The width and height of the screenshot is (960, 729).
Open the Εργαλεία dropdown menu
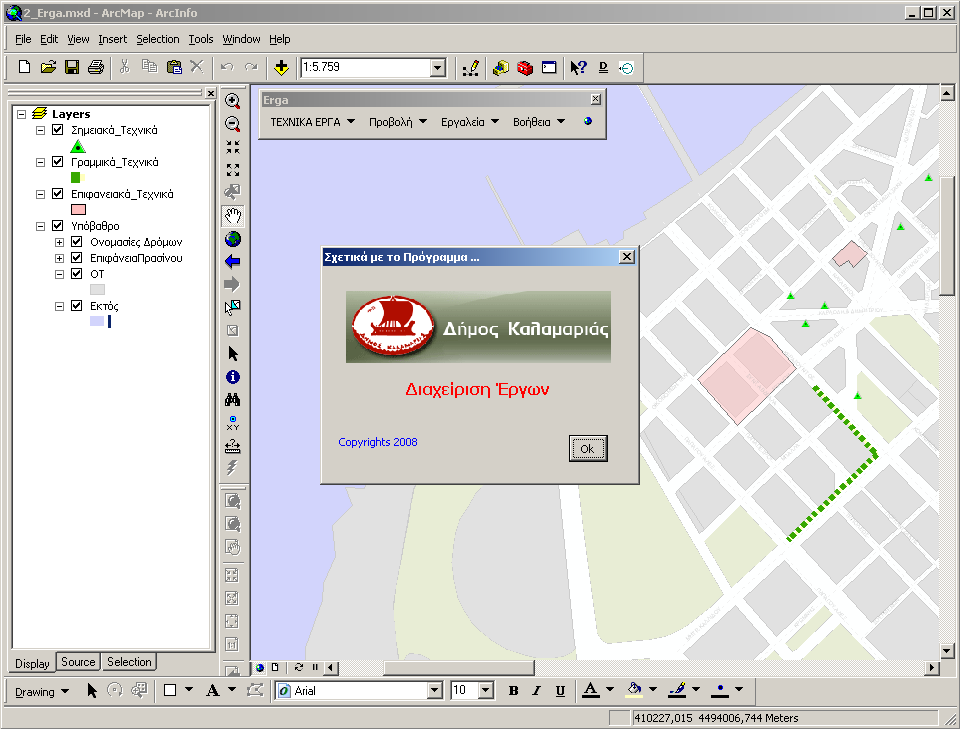pyautogui.click(x=470, y=122)
